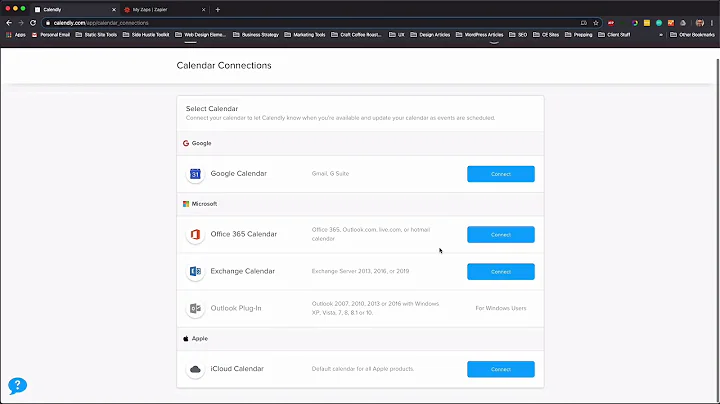Viewport: 720px width, 404px height.
Task: Click the yellow square extension icon
Action: tap(647, 22)
